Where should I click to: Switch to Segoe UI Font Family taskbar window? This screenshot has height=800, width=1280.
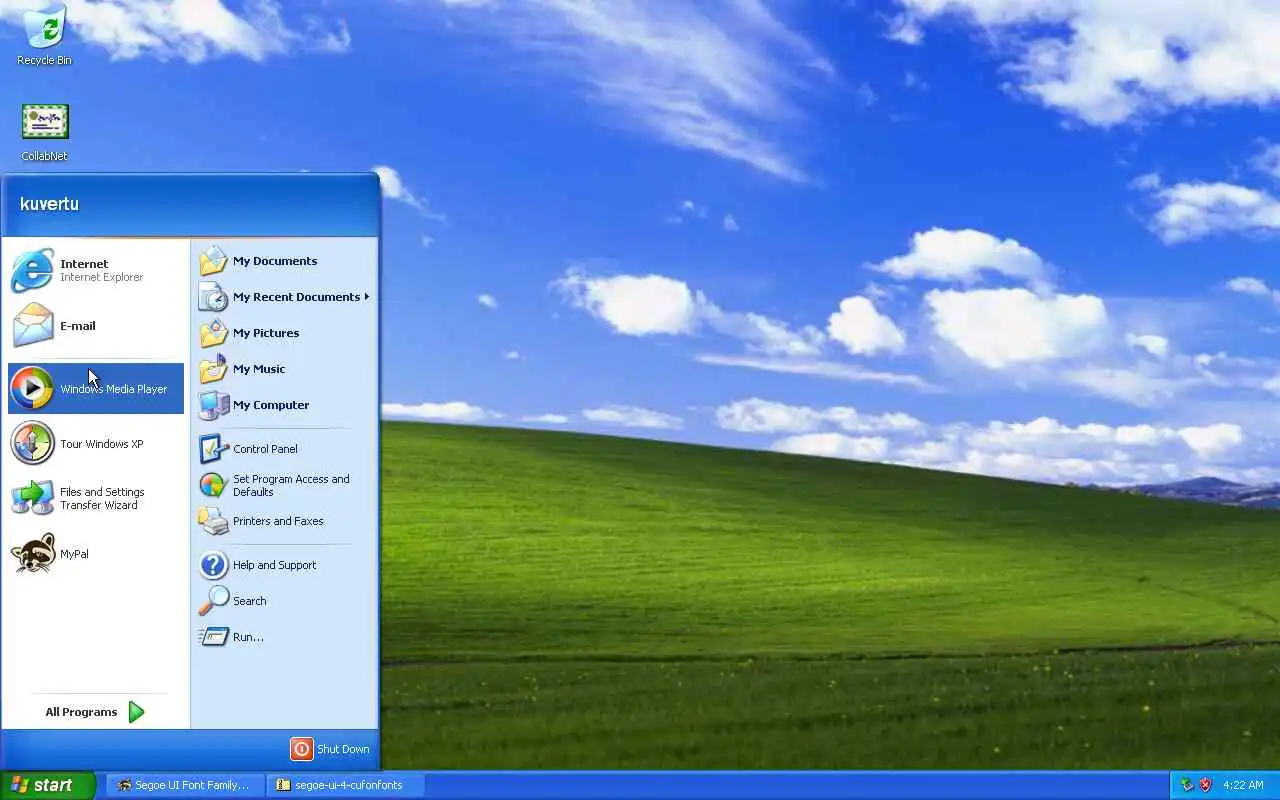(184, 785)
